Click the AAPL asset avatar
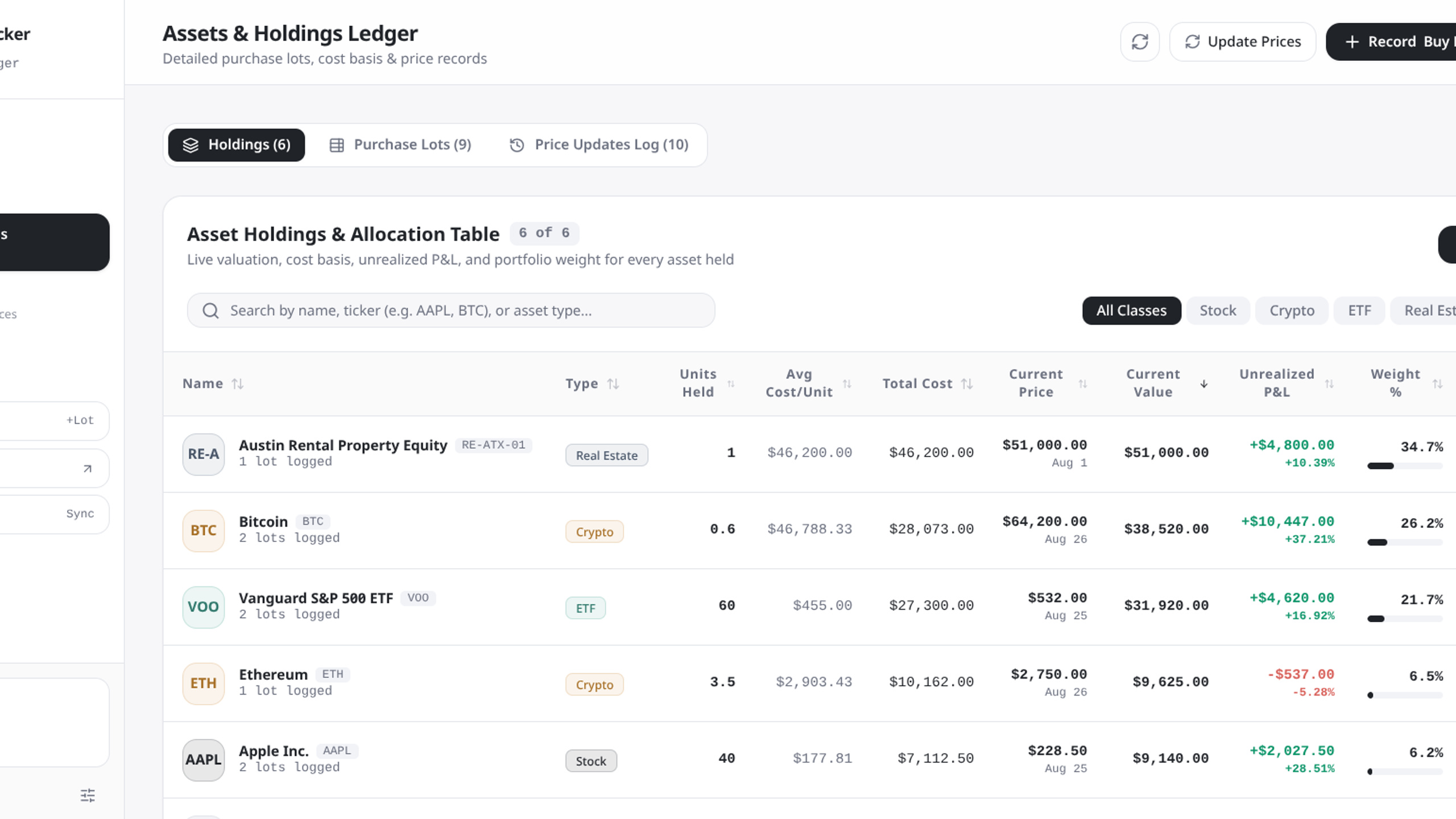This screenshot has width=1456, height=819. pyautogui.click(x=203, y=760)
